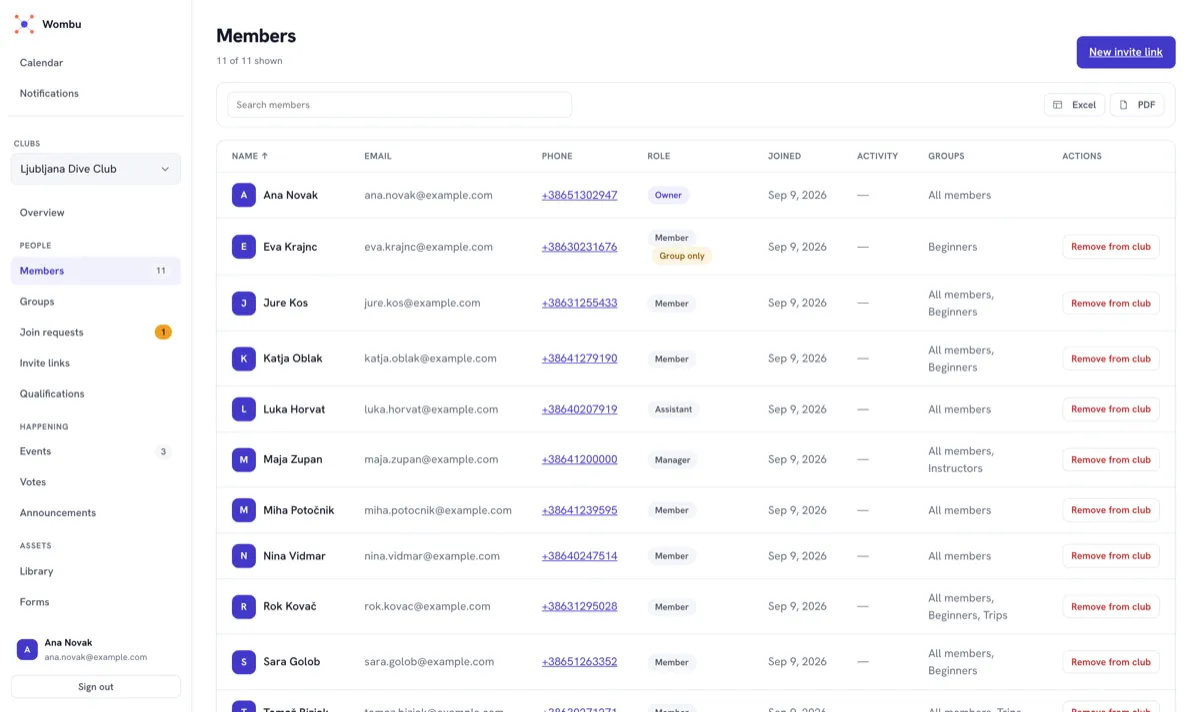
Task: Select Members in the sidebar
Action: coord(96,271)
